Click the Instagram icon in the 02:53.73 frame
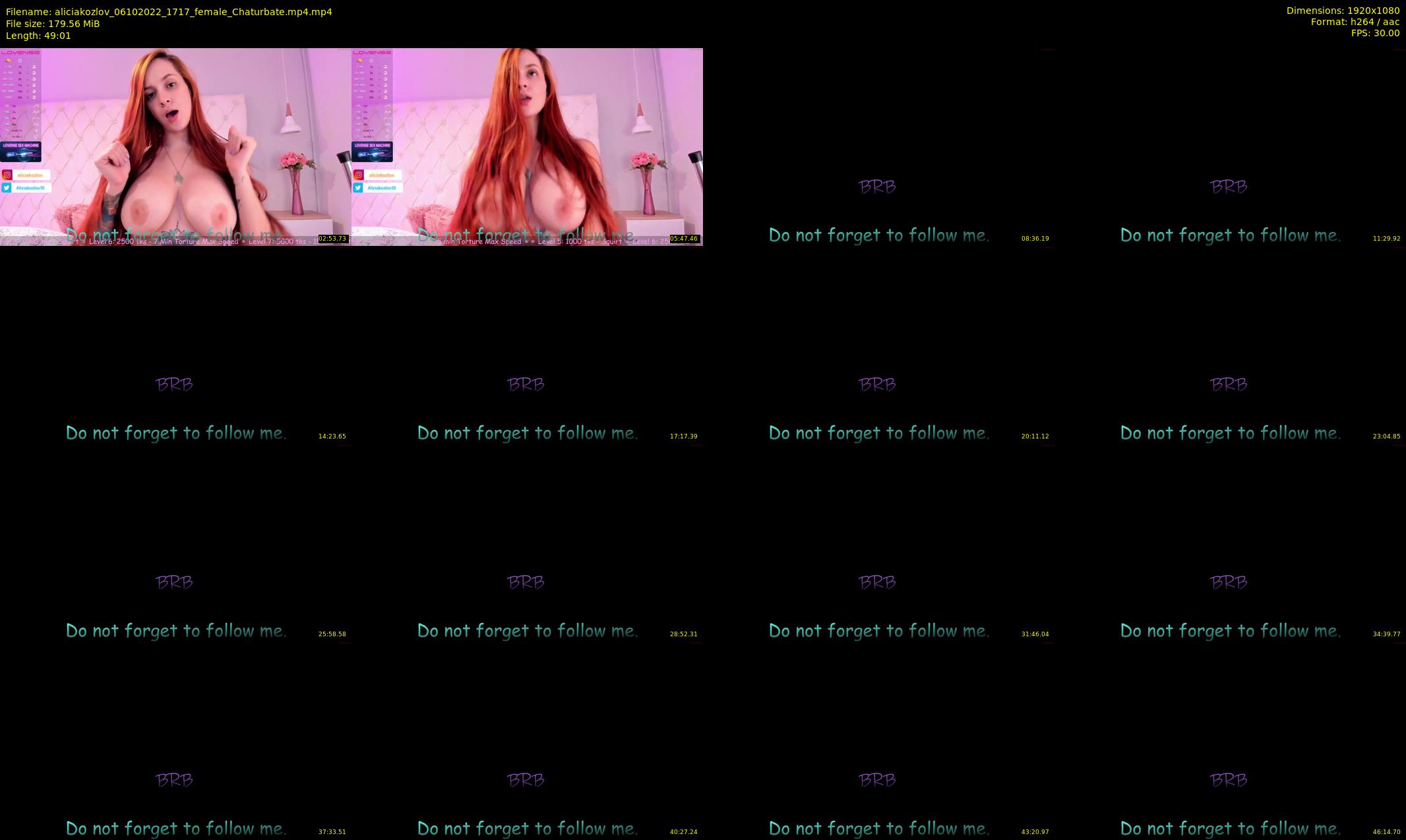The image size is (1406, 840). (7, 175)
